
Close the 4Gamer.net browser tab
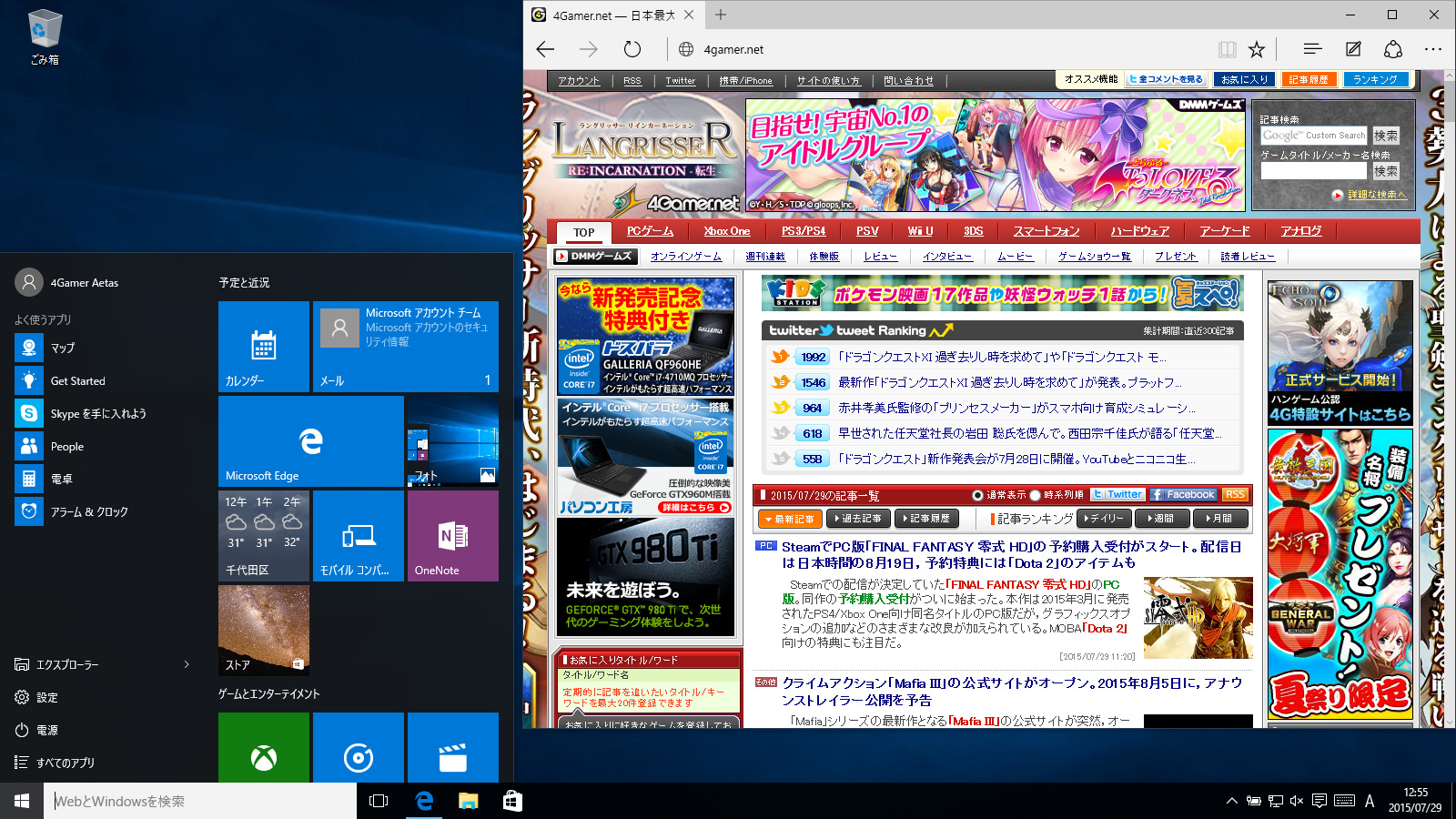click(x=689, y=15)
